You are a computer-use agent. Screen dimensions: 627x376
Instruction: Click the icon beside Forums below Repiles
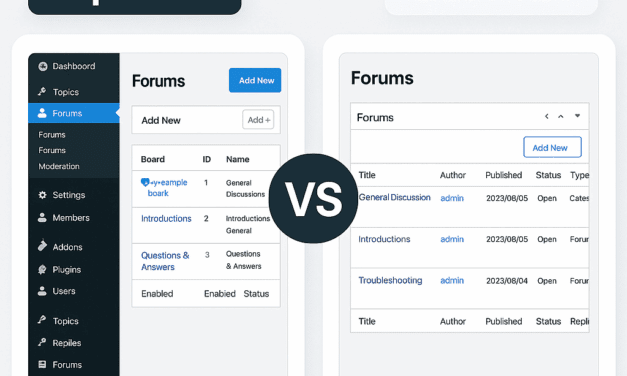click(x=42, y=364)
